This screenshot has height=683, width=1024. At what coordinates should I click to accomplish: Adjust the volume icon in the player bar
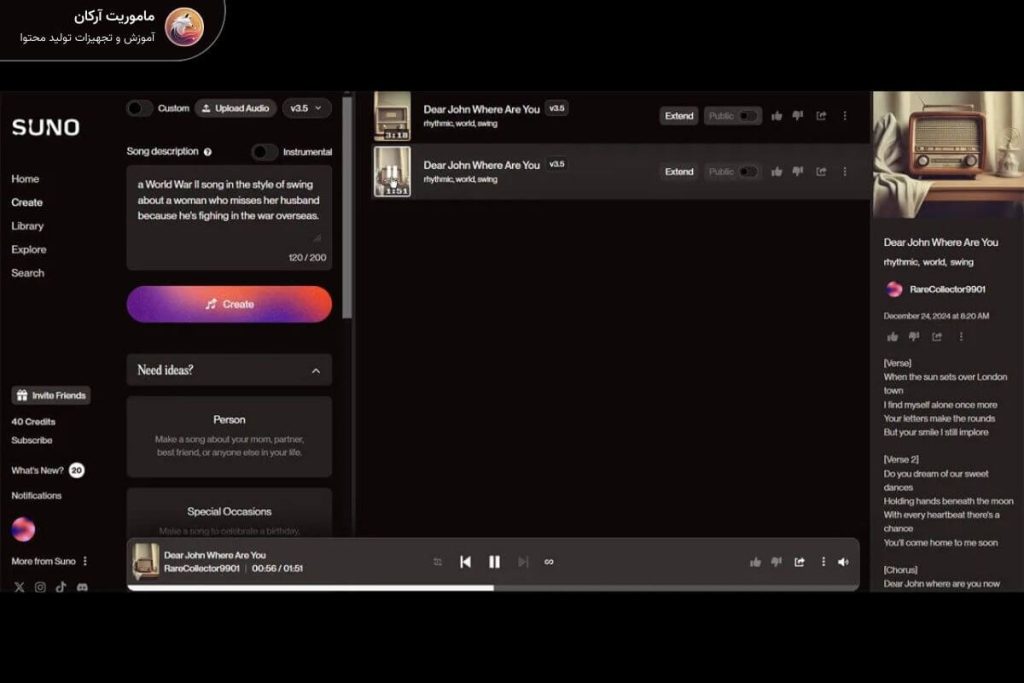click(844, 561)
